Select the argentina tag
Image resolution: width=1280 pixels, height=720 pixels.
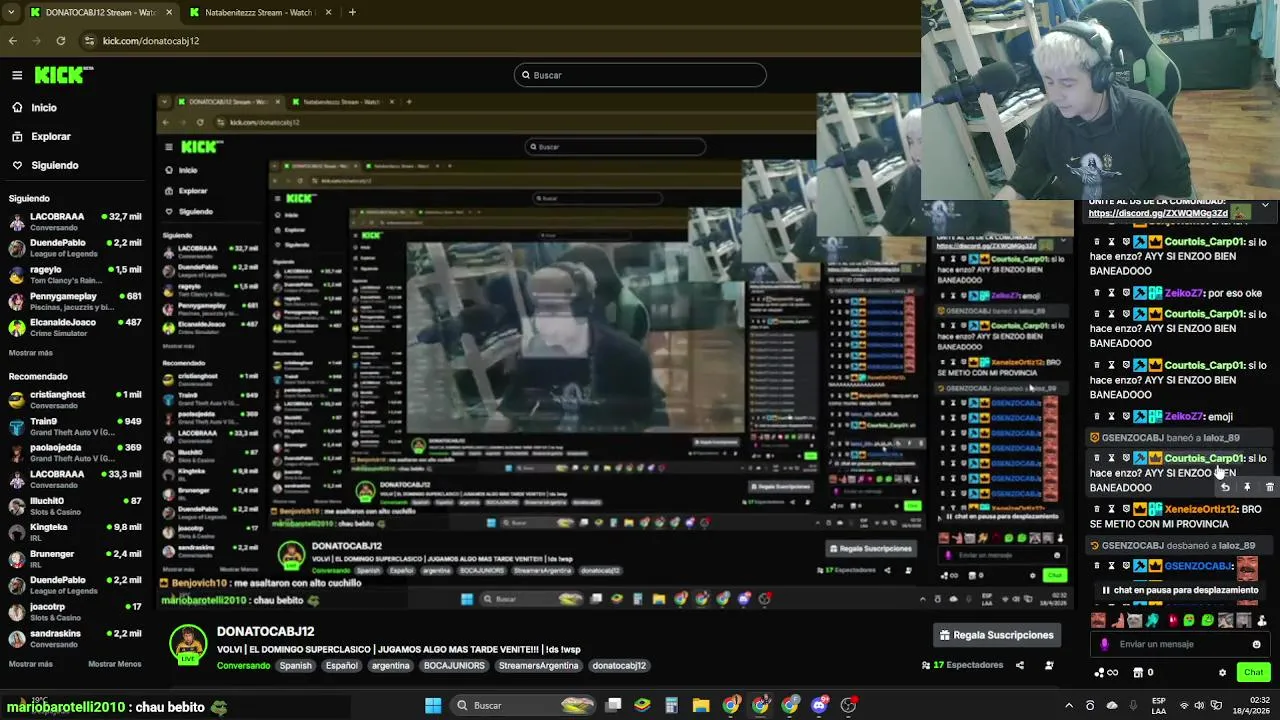click(390, 665)
